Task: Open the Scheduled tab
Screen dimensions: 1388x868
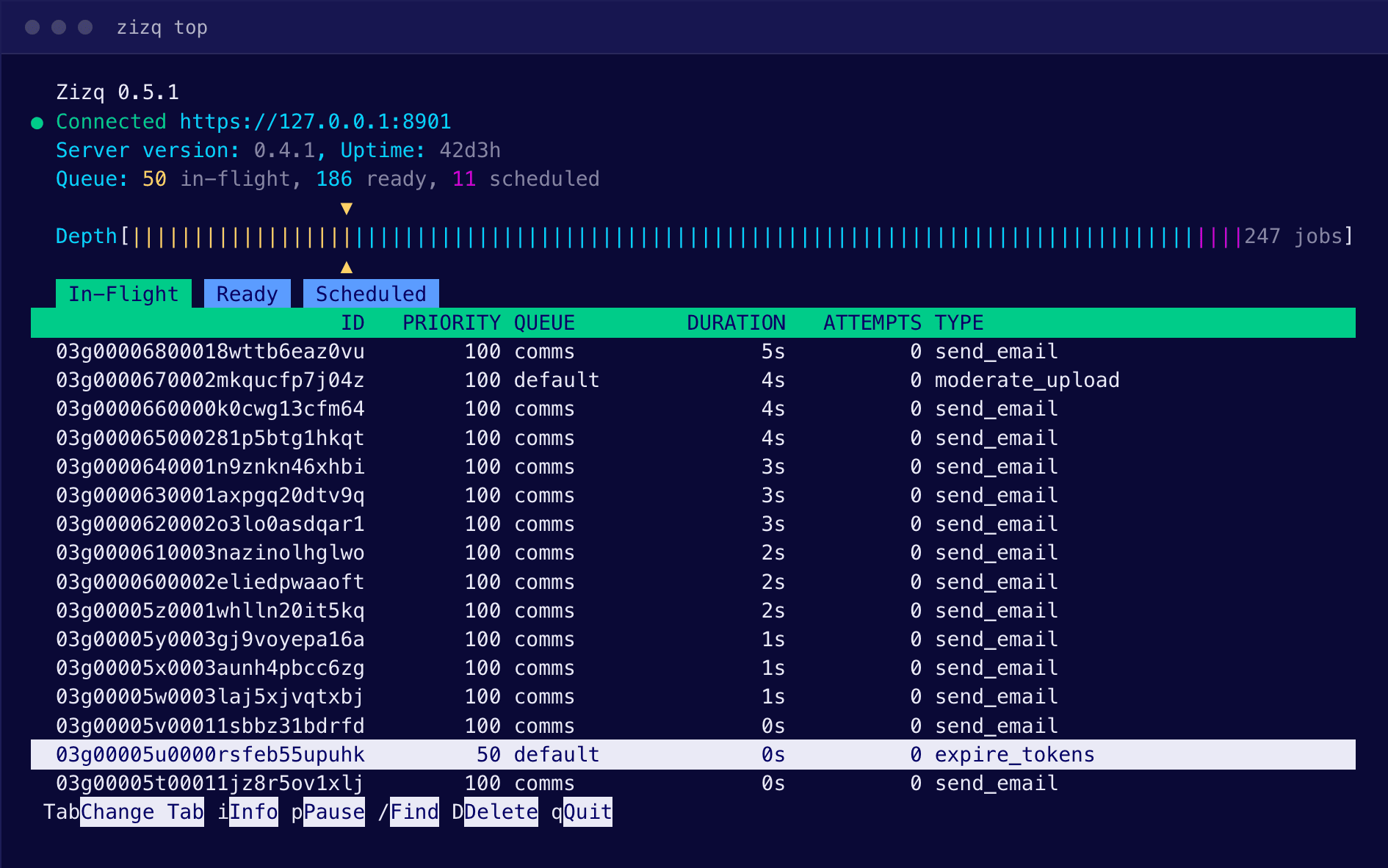Action: 371,294
